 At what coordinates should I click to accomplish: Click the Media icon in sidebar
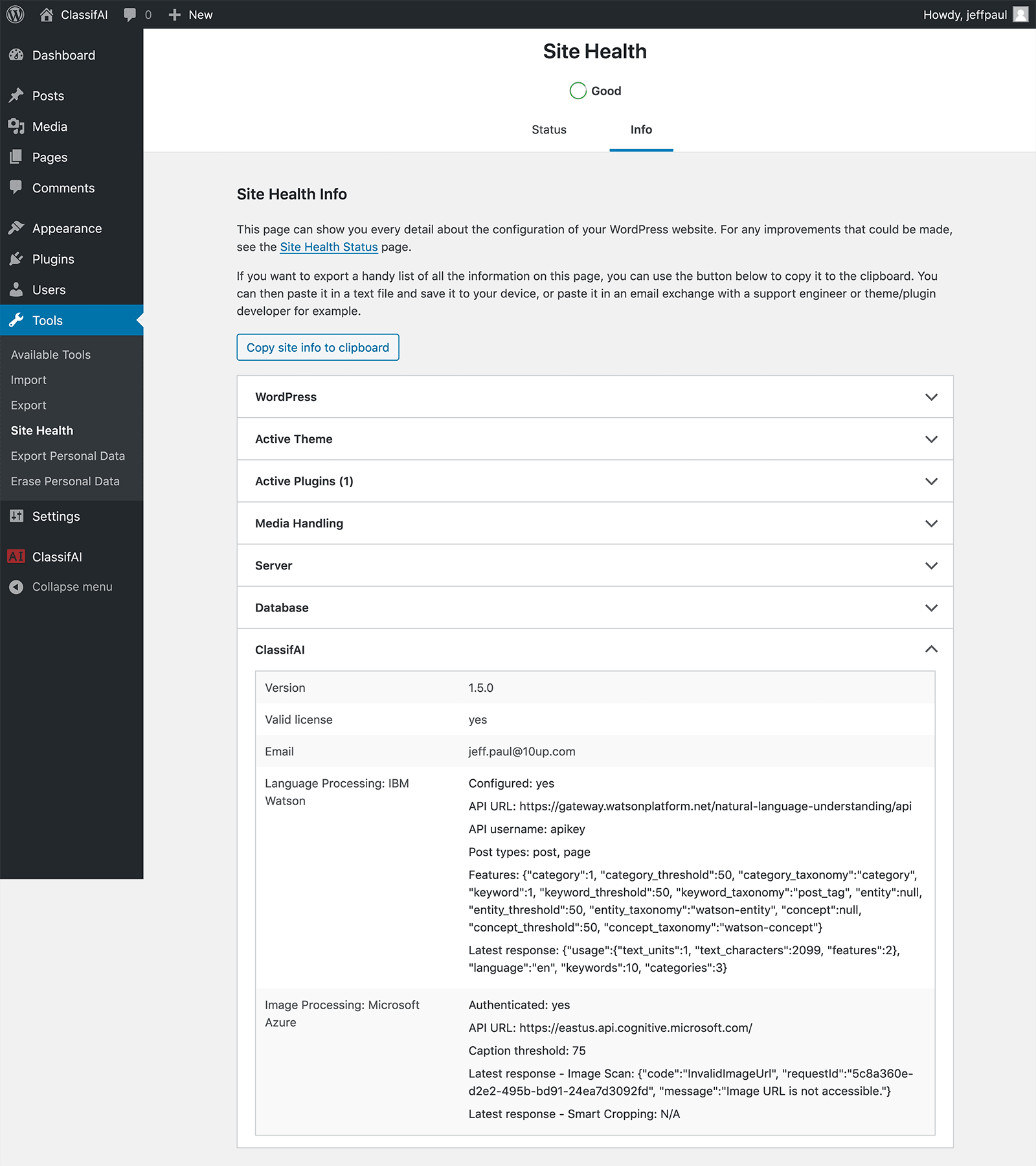click(x=16, y=126)
